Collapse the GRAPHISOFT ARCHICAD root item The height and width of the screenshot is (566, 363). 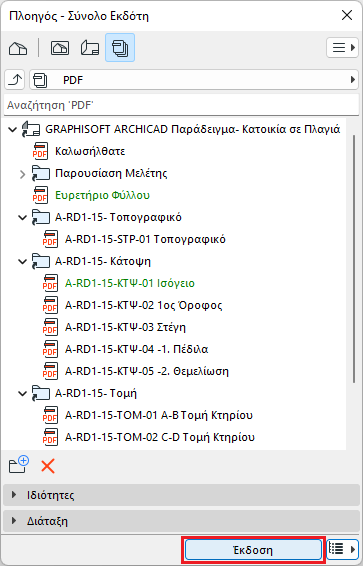pos(13,129)
